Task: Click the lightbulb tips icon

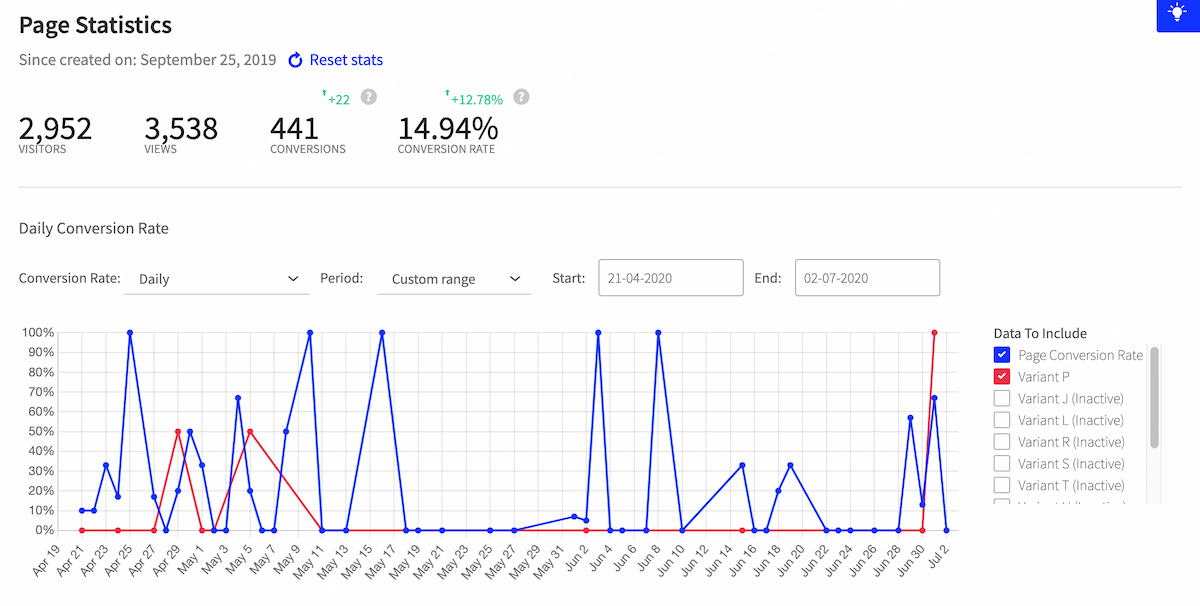Action: click(x=1177, y=15)
